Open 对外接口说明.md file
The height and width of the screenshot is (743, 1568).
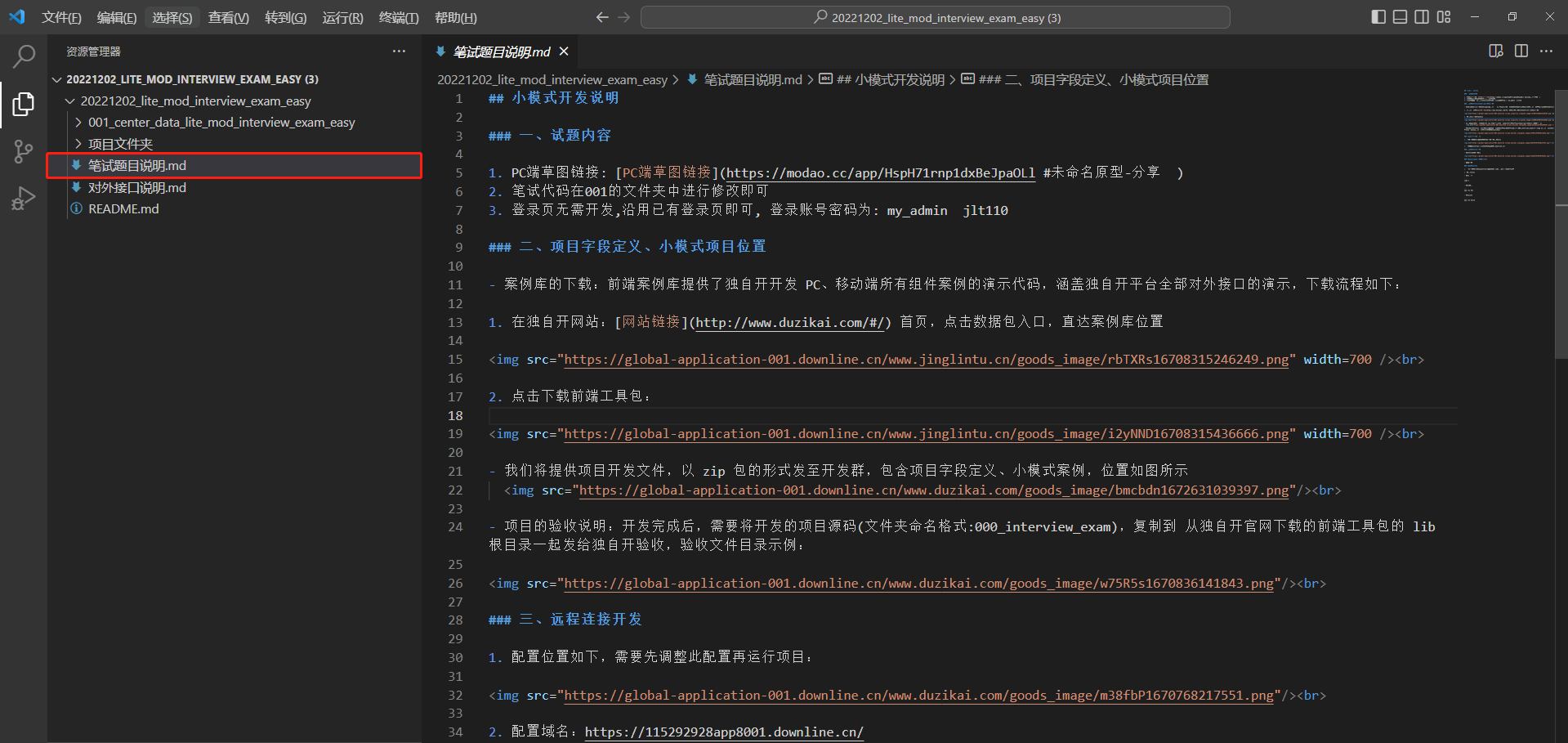137,187
